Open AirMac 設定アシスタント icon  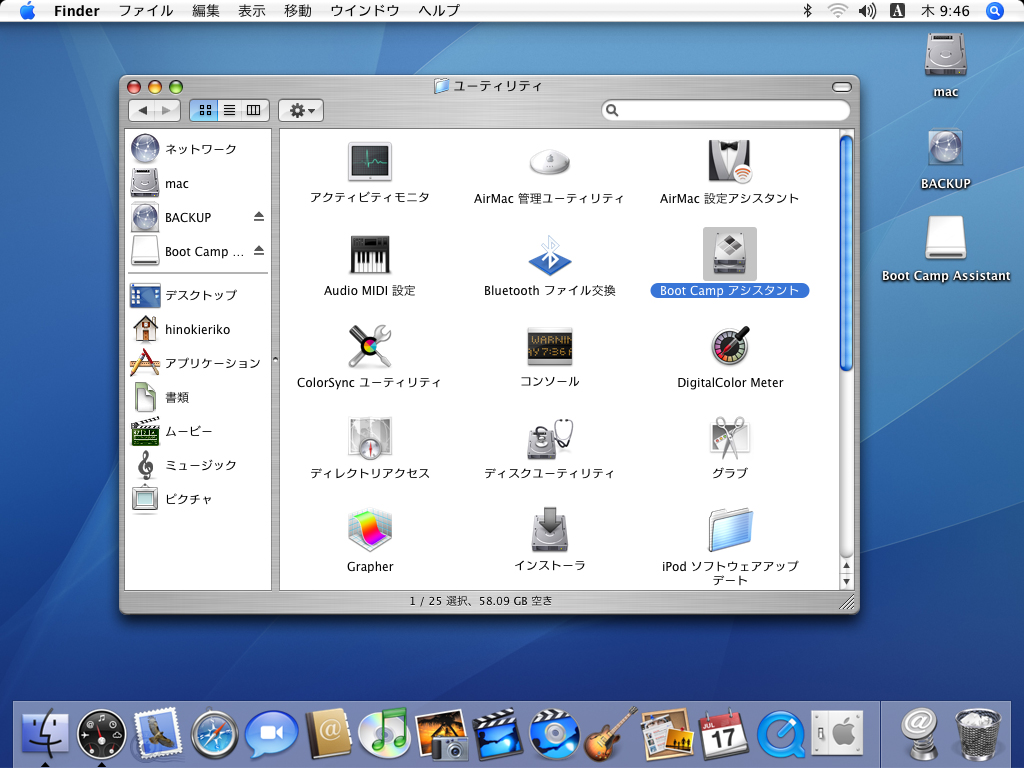pos(730,162)
